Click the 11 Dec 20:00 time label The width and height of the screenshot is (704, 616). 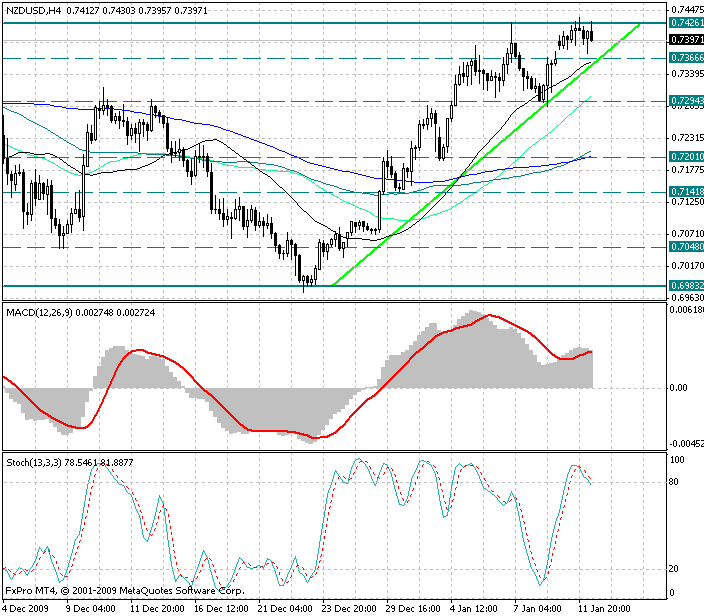point(157,609)
